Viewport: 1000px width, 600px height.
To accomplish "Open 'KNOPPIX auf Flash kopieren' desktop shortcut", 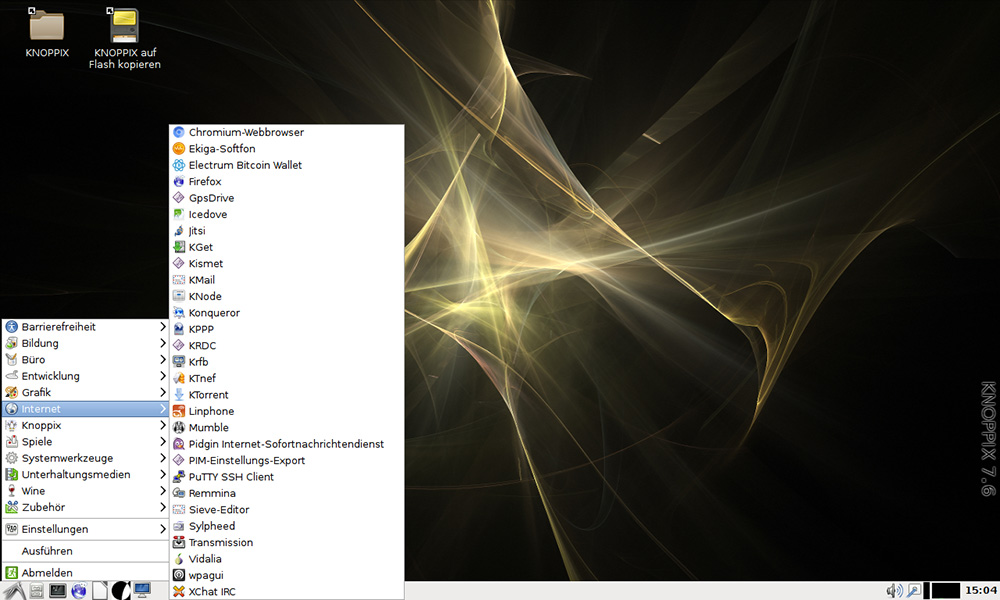I will [x=124, y=26].
